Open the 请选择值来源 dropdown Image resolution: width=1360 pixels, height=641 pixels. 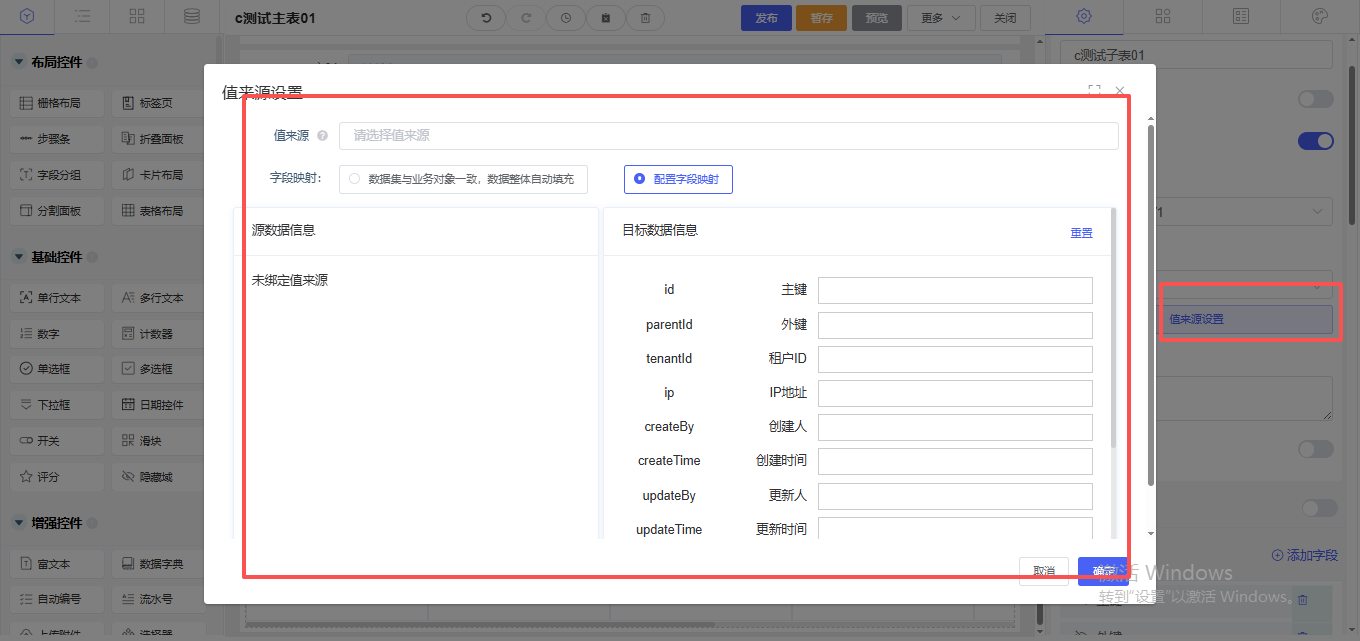[x=728, y=136]
